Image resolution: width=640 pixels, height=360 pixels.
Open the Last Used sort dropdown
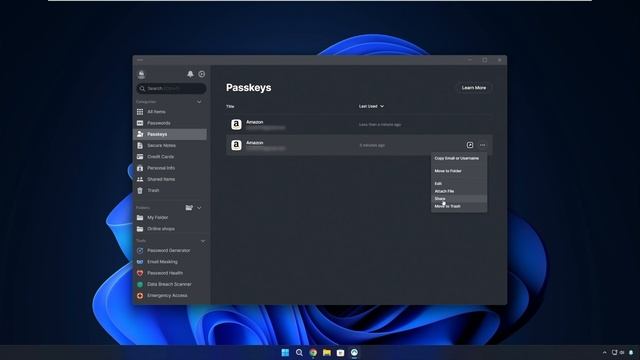371,106
